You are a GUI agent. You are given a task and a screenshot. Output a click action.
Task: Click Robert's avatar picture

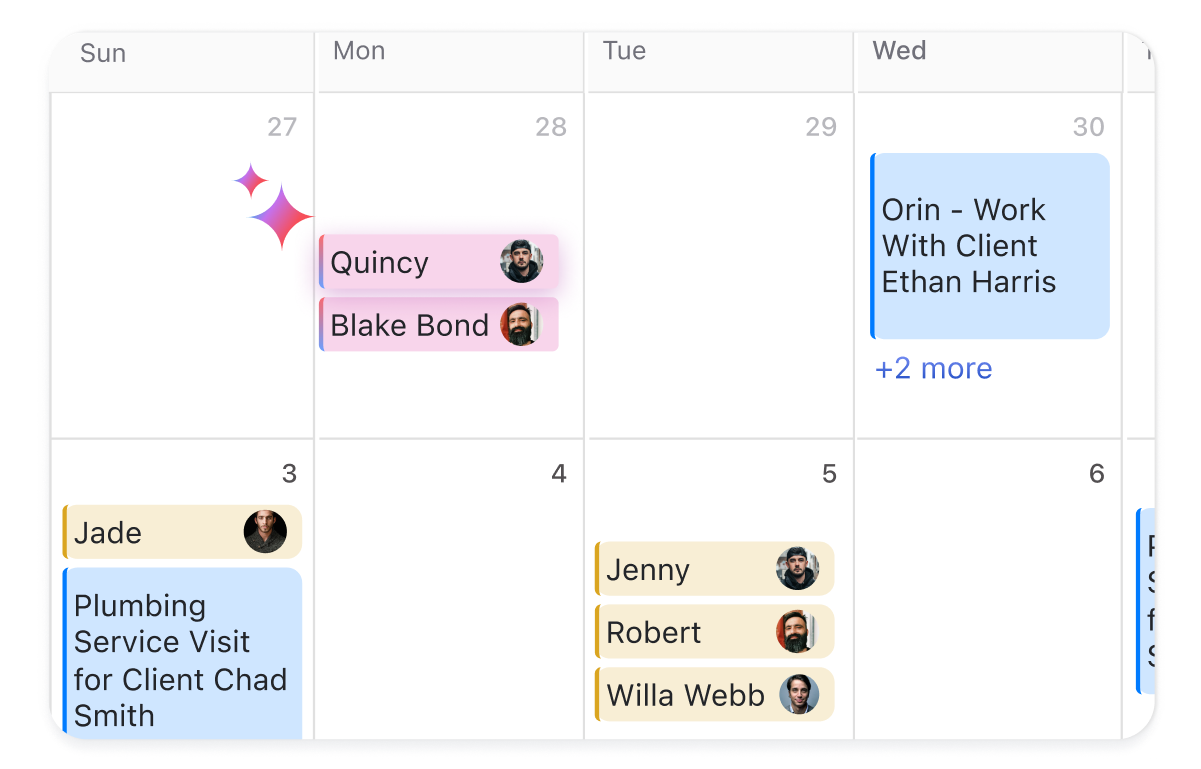click(798, 632)
